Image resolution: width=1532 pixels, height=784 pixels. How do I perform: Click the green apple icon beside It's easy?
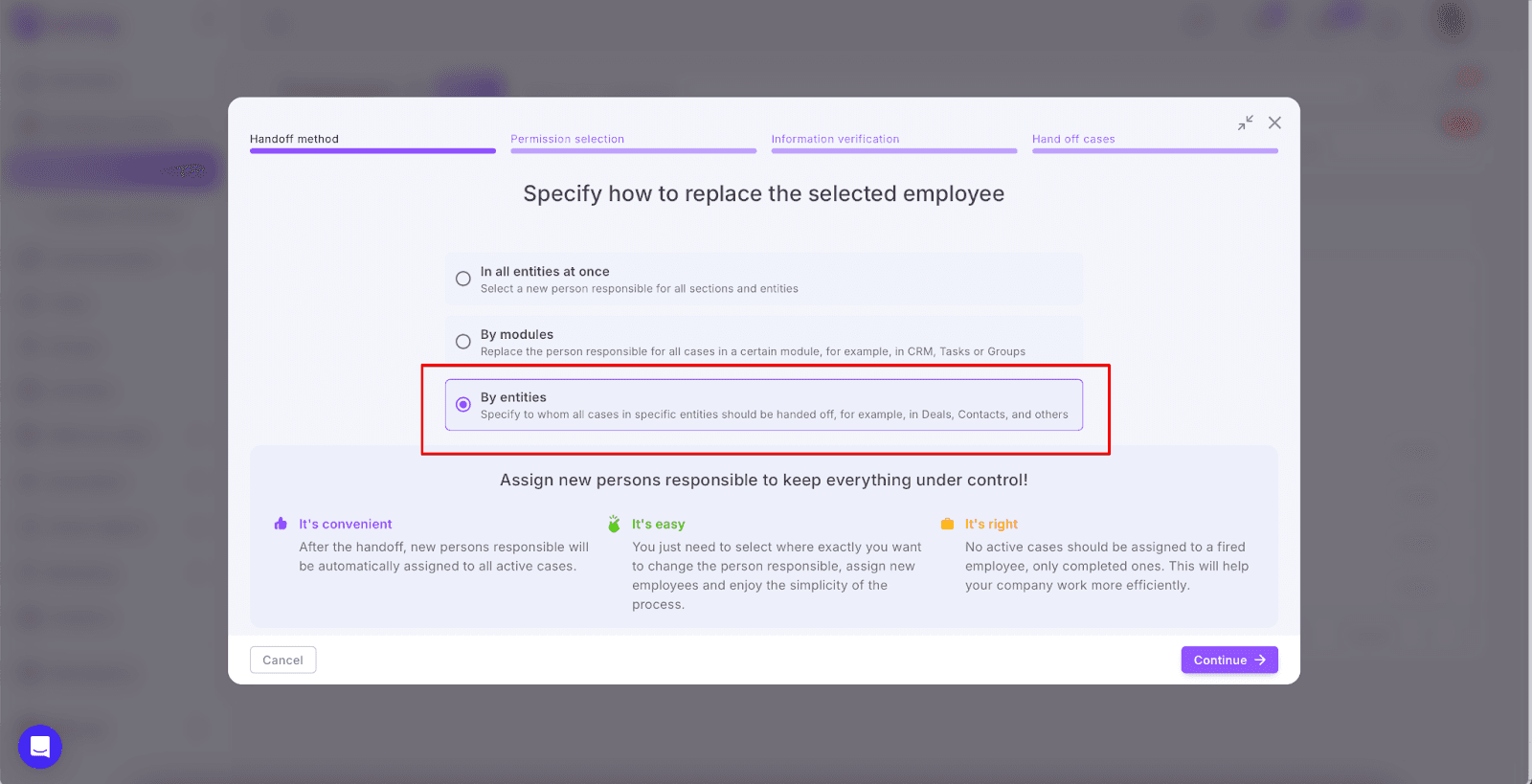tap(614, 524)
